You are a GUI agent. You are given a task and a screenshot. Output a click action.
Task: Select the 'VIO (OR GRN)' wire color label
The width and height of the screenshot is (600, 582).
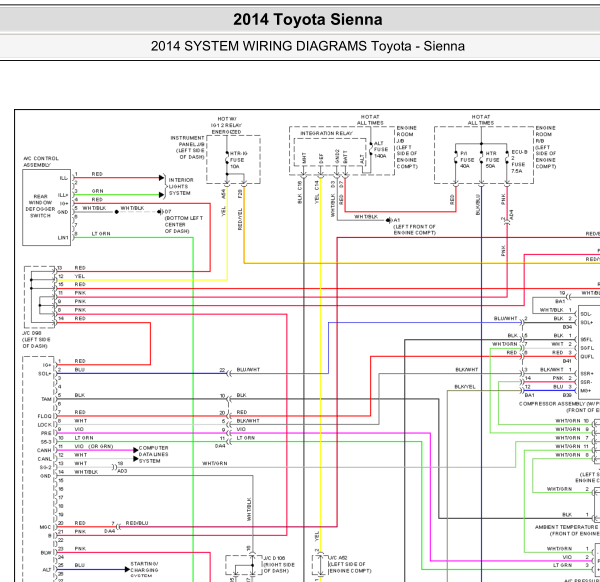click(94, 446)
